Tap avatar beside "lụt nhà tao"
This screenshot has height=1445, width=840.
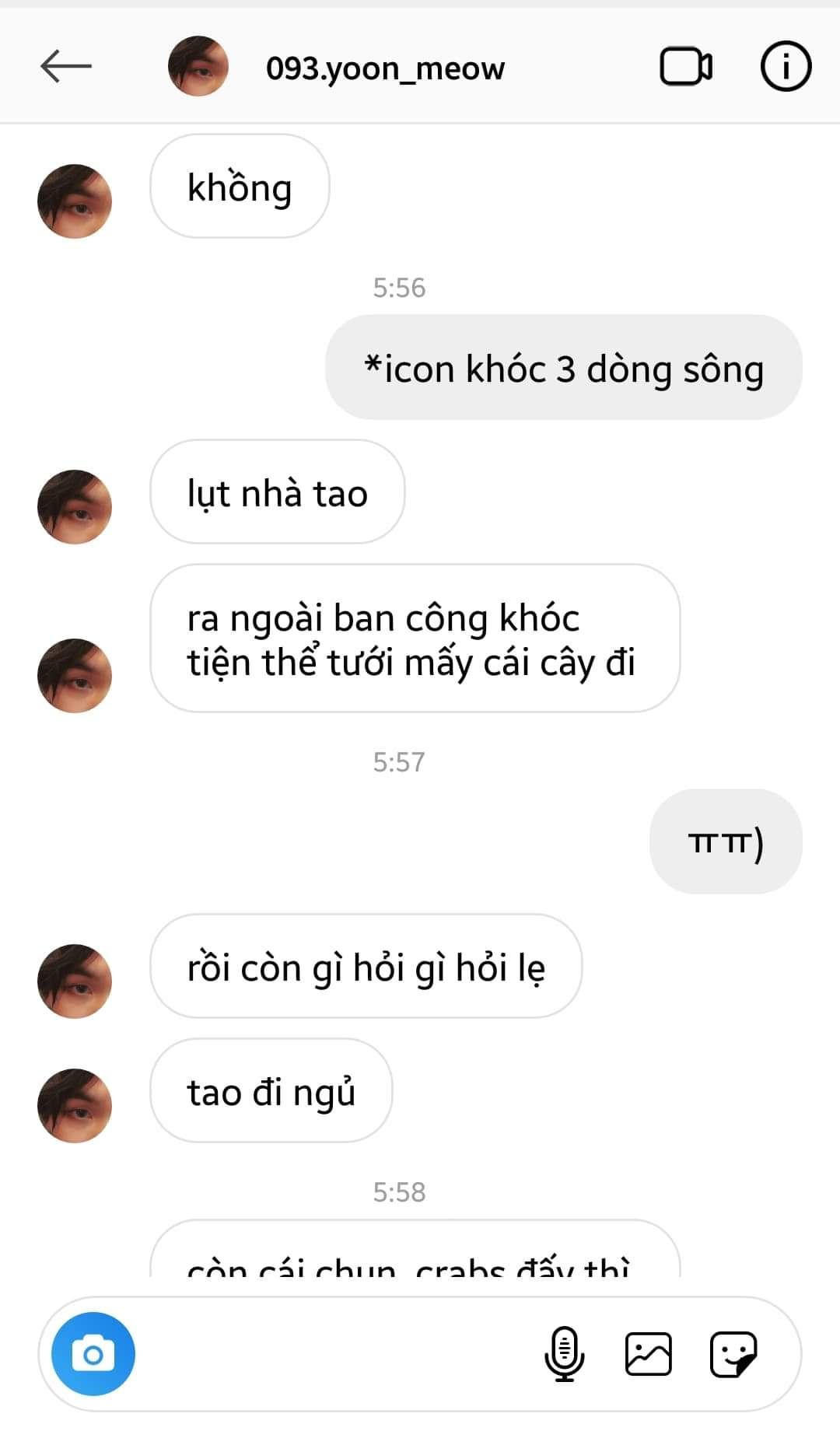[x=75, y=507]
